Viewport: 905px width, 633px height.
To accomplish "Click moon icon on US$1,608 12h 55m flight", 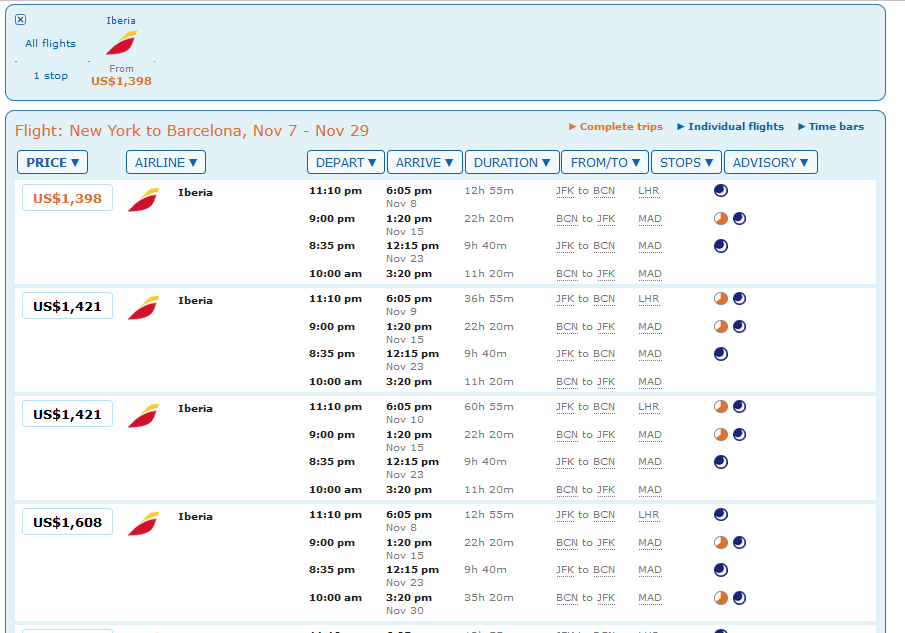I will click(x=721, y=514).
